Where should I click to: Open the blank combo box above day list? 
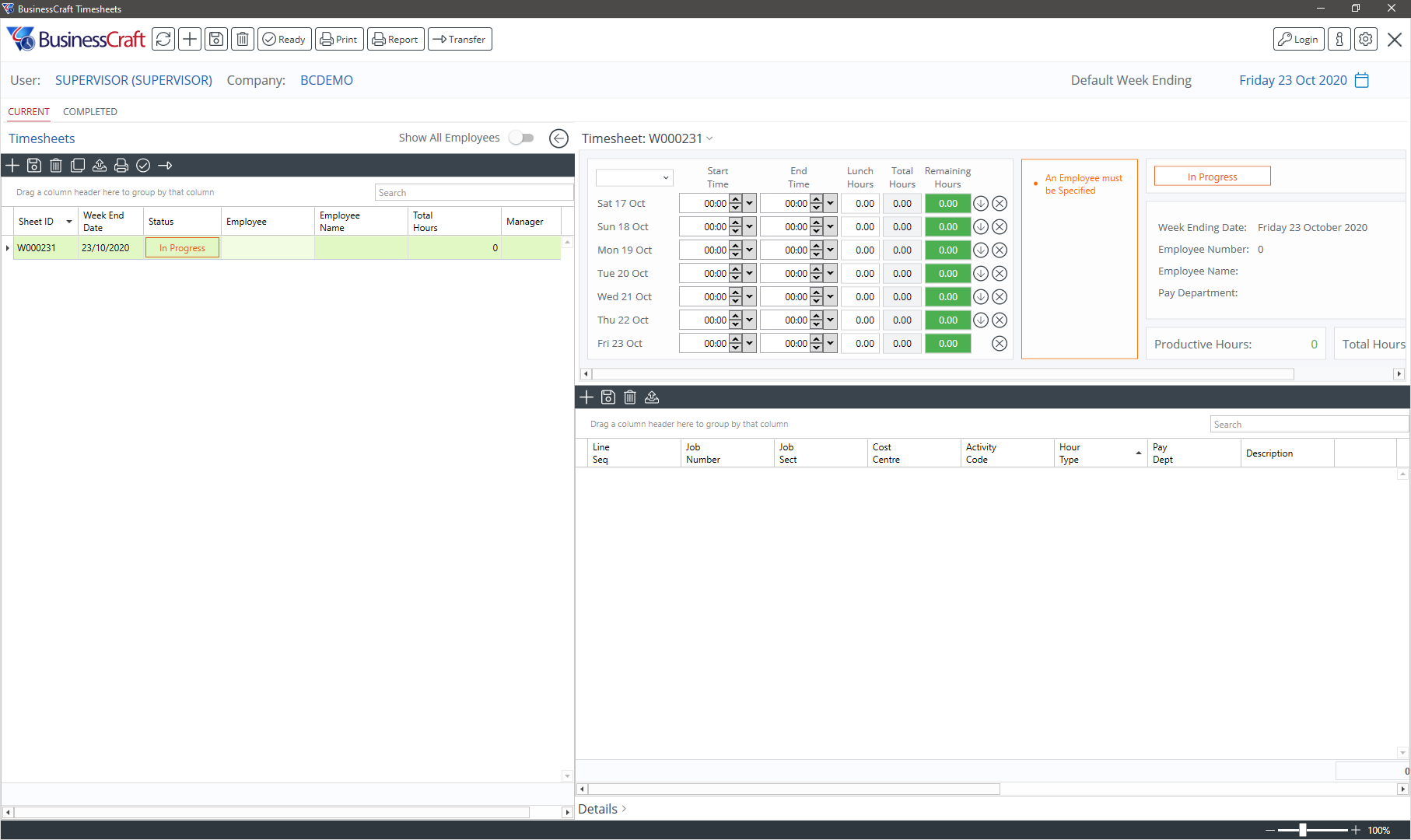point(634,177)
